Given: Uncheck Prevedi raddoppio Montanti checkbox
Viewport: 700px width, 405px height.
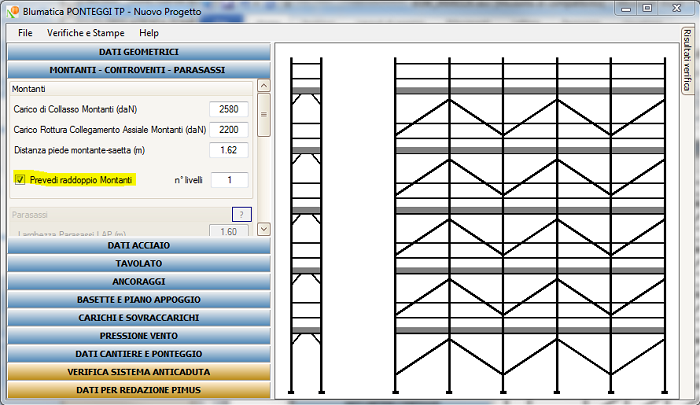Looking at the screenshot, I should point(21,180).
